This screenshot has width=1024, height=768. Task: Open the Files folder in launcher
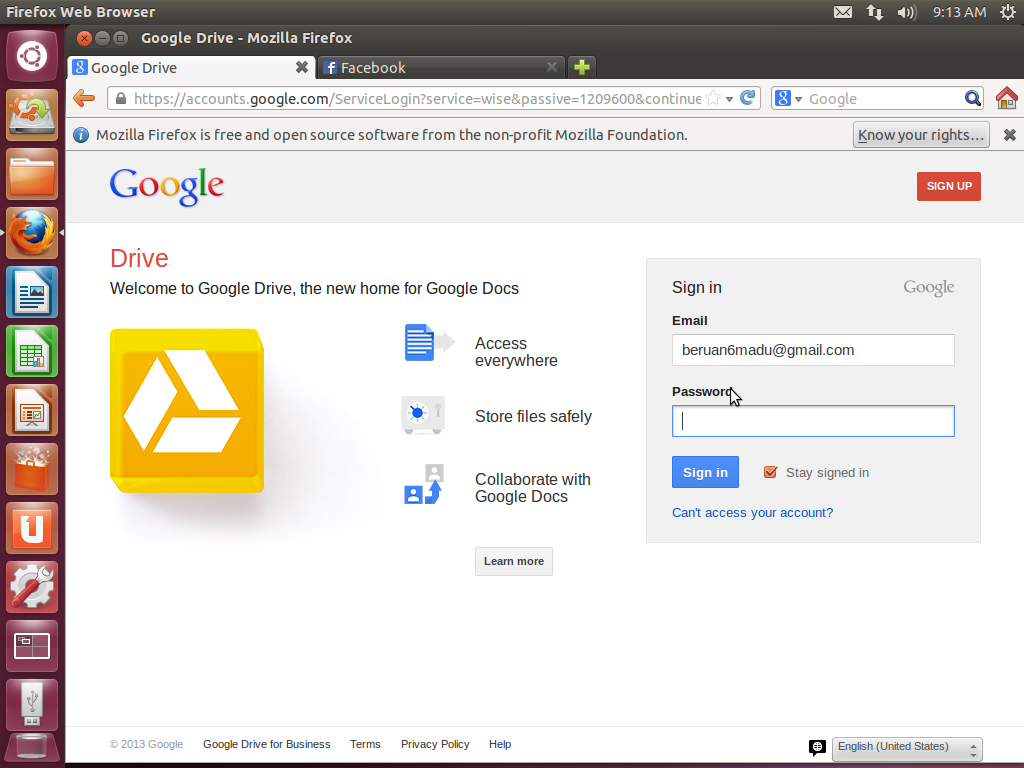click(x=31, y=174)
